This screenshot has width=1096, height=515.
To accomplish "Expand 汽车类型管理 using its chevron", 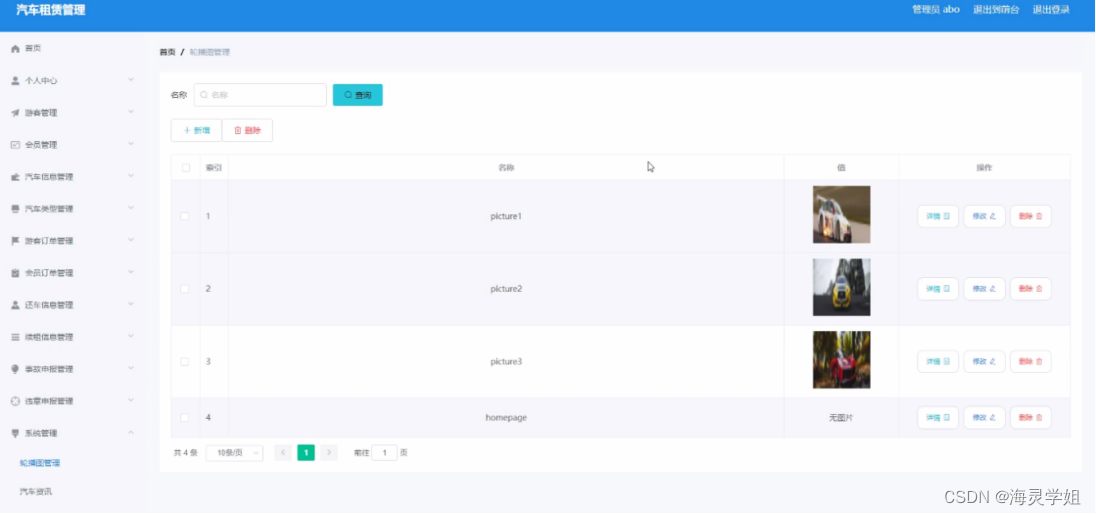I will pyautogui.click(x=131, y=208).
